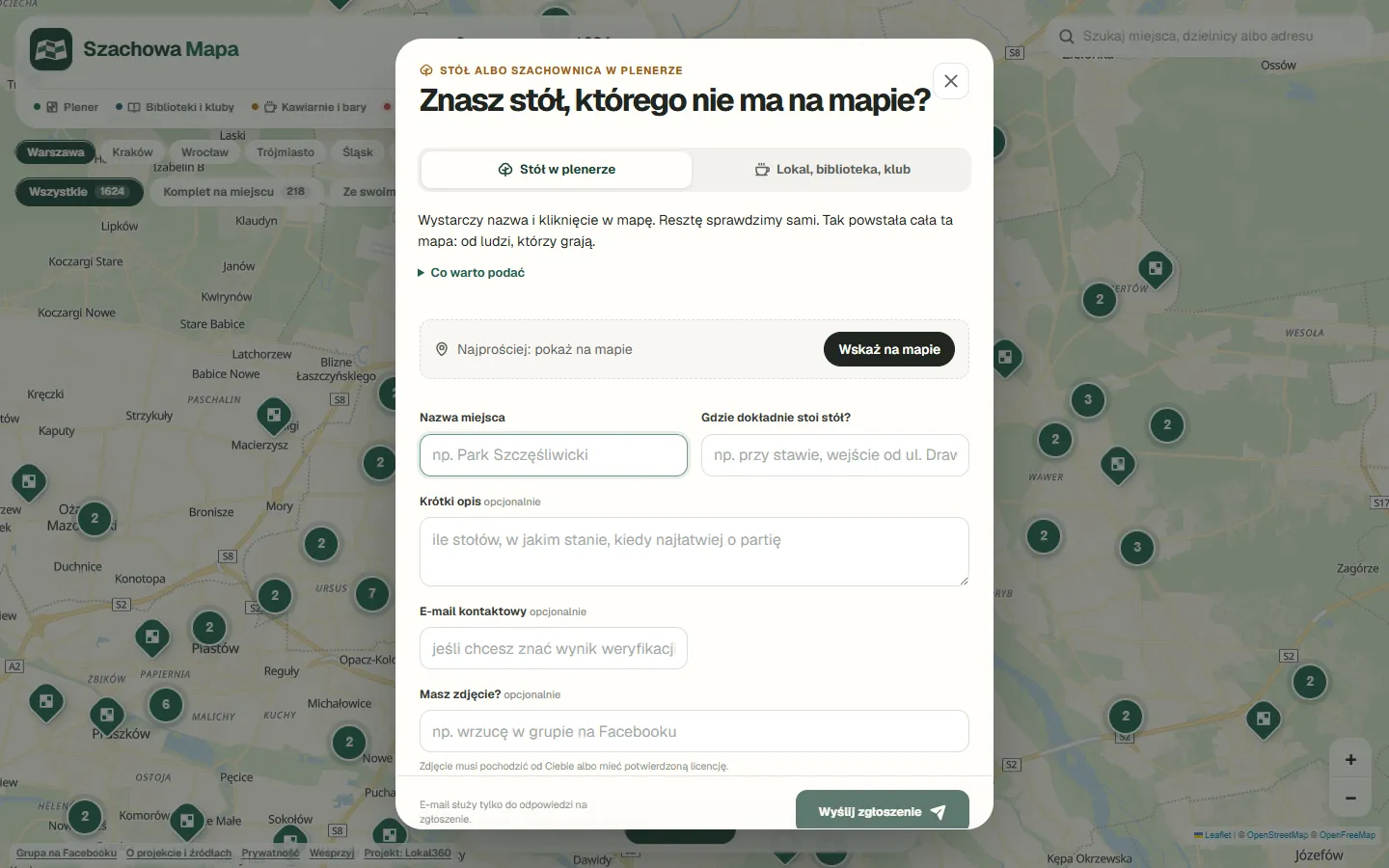This screenshot has width=1389, height=868.
Task: Select the "Stół w plenerze" tab
Action: click(557, 169)
